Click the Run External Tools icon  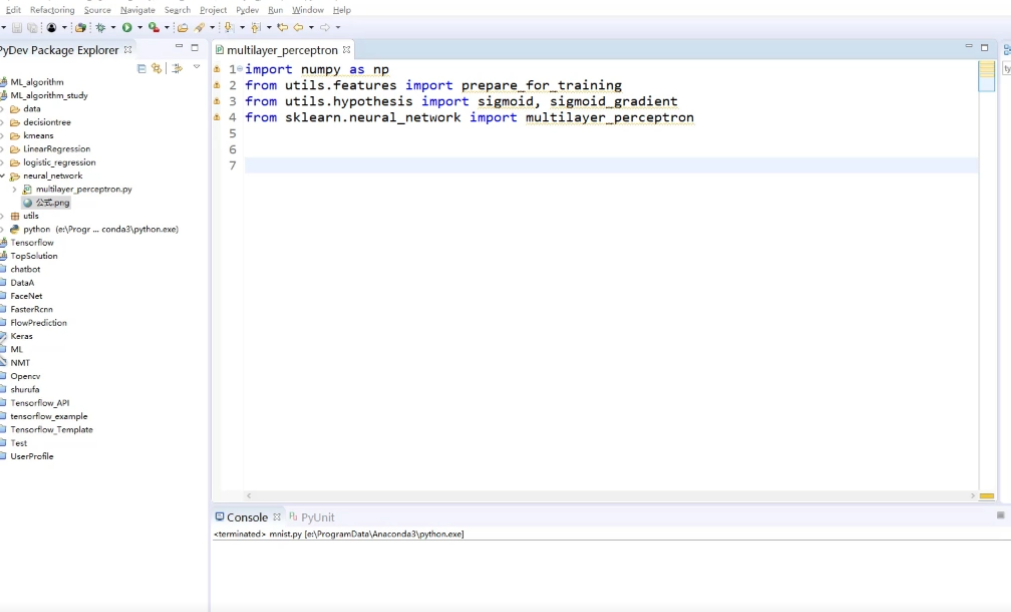[153, 28]
